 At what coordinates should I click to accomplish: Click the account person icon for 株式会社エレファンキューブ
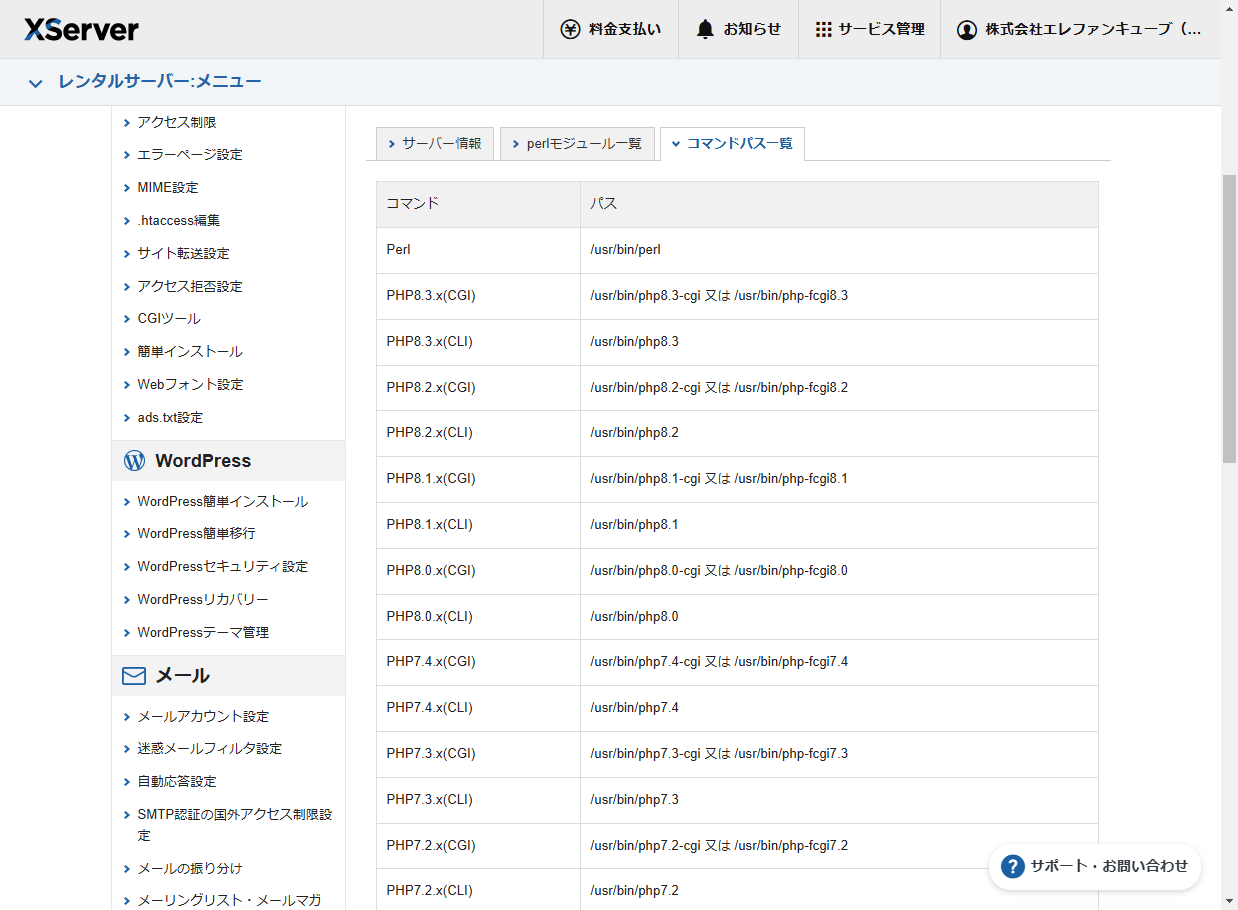pyautogui.click(x=966, y=29)
